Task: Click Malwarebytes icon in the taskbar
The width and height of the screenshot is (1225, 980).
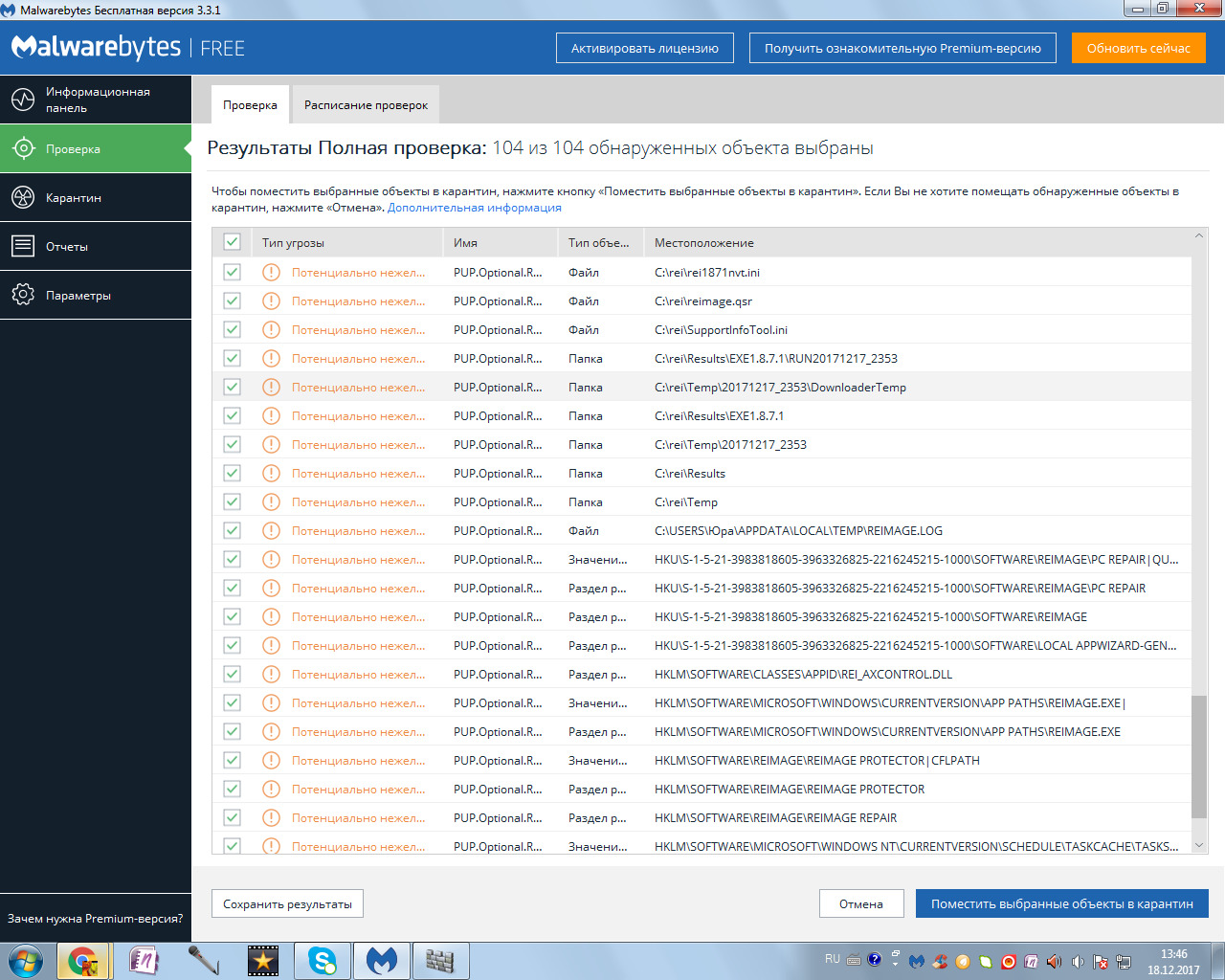Action: [382, 960]
